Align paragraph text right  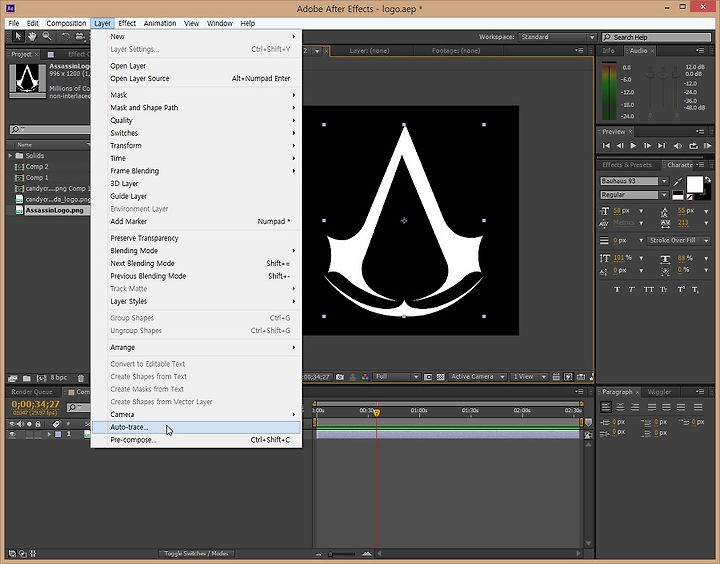click(635, 407)
